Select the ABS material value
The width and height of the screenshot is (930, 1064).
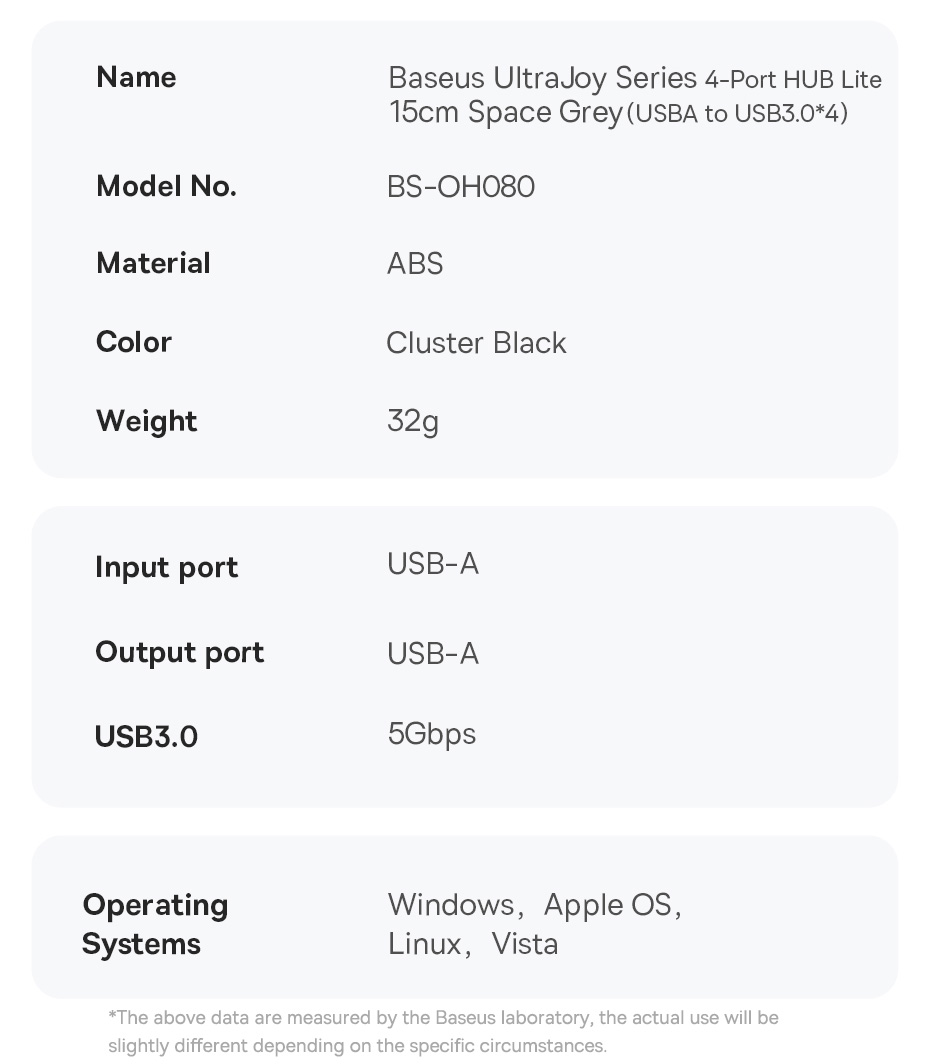415,264
